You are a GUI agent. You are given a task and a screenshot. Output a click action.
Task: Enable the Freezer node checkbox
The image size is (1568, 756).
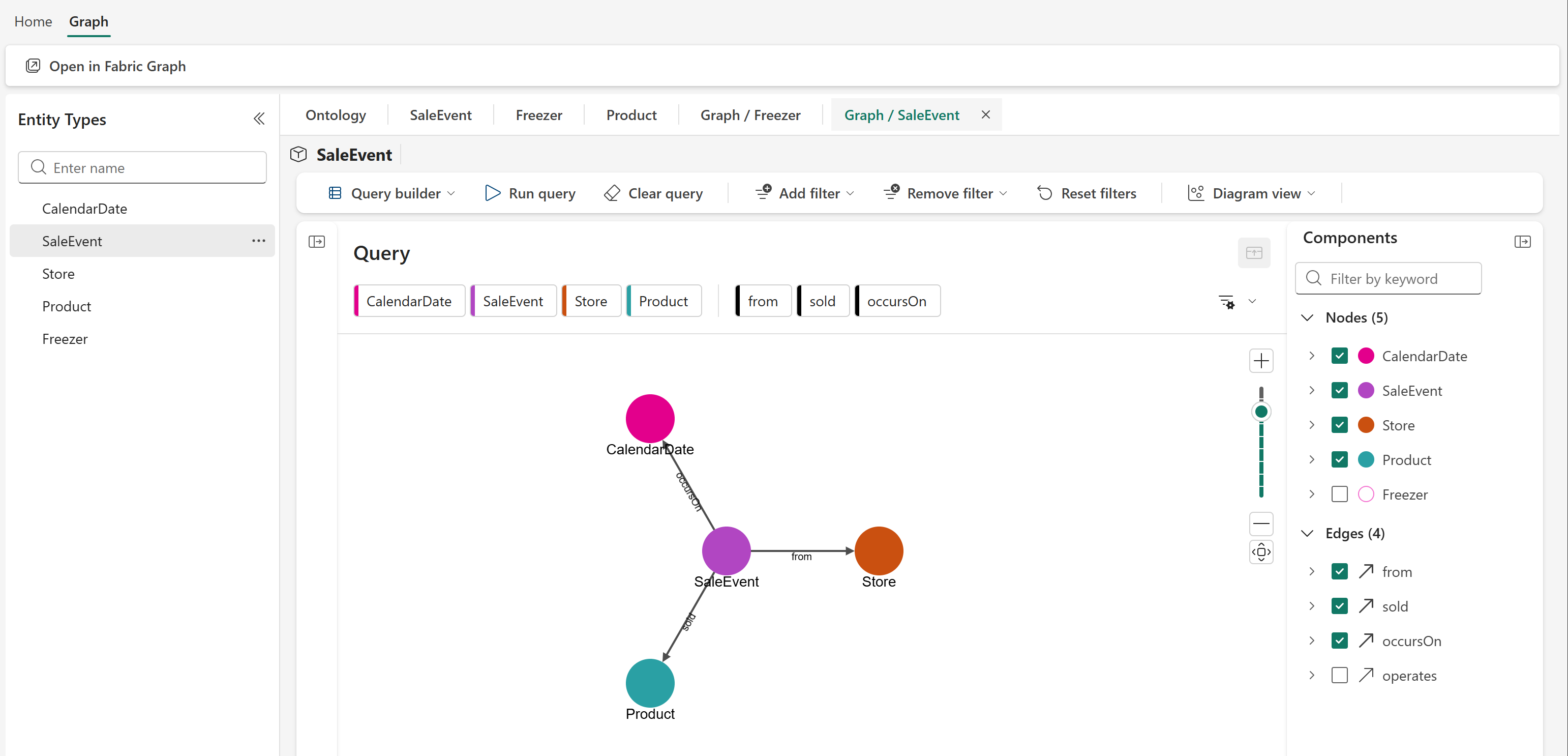(1339, 494)
